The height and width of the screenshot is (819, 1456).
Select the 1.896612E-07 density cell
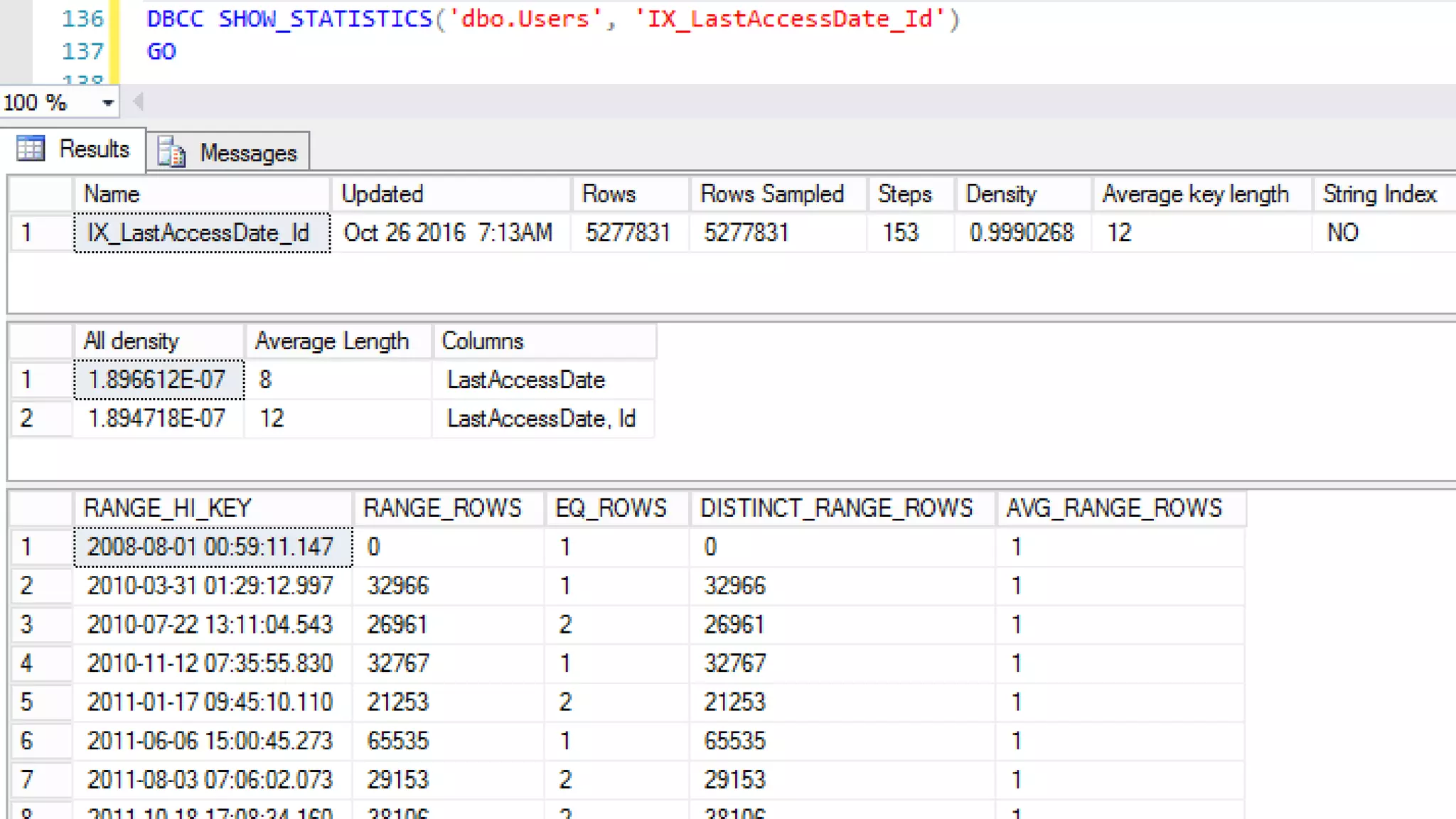[x=159, y=380]
